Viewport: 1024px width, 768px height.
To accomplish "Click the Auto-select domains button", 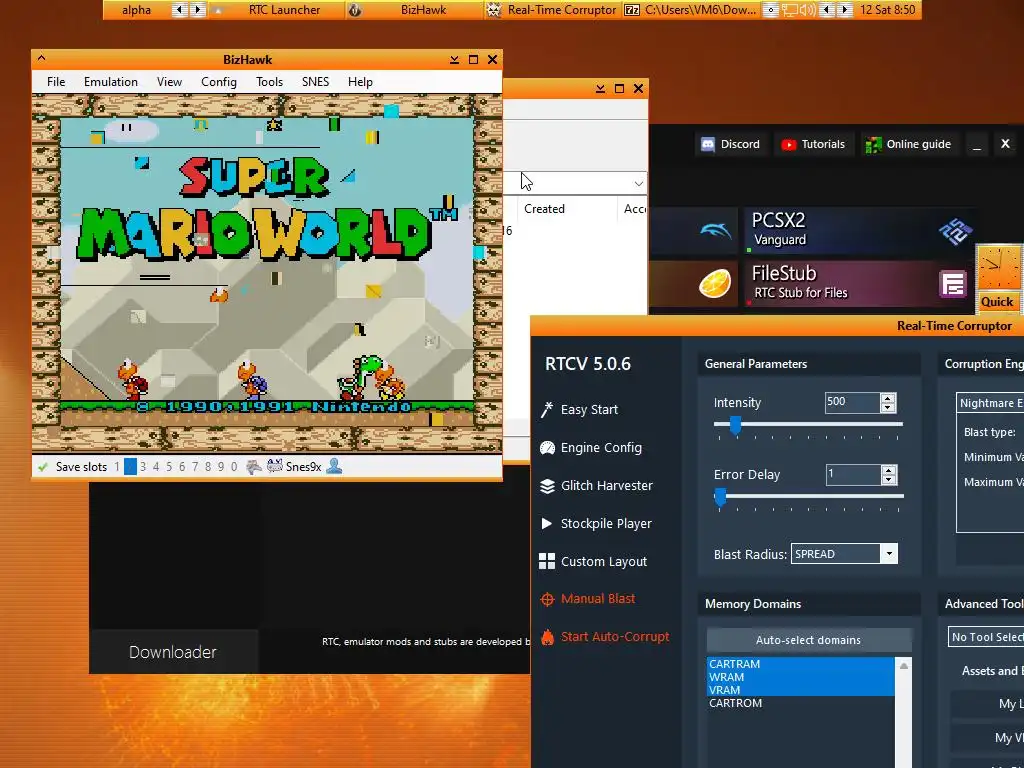I will tap(808, 640).
